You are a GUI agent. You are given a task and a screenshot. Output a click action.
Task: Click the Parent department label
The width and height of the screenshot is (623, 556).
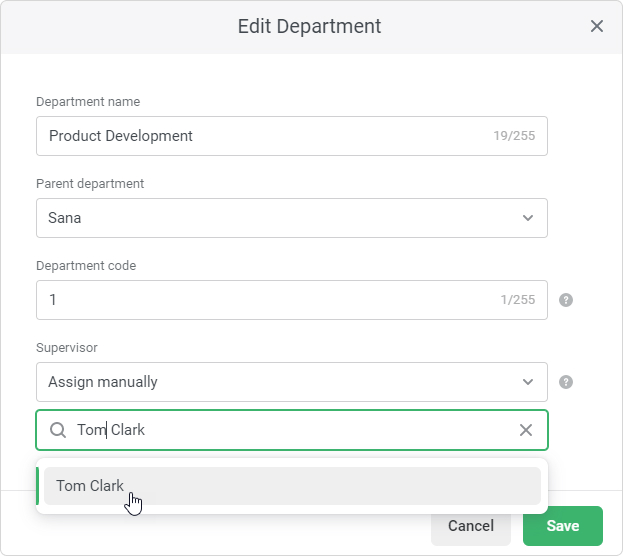pyautogui.click(x=90, y=184)
